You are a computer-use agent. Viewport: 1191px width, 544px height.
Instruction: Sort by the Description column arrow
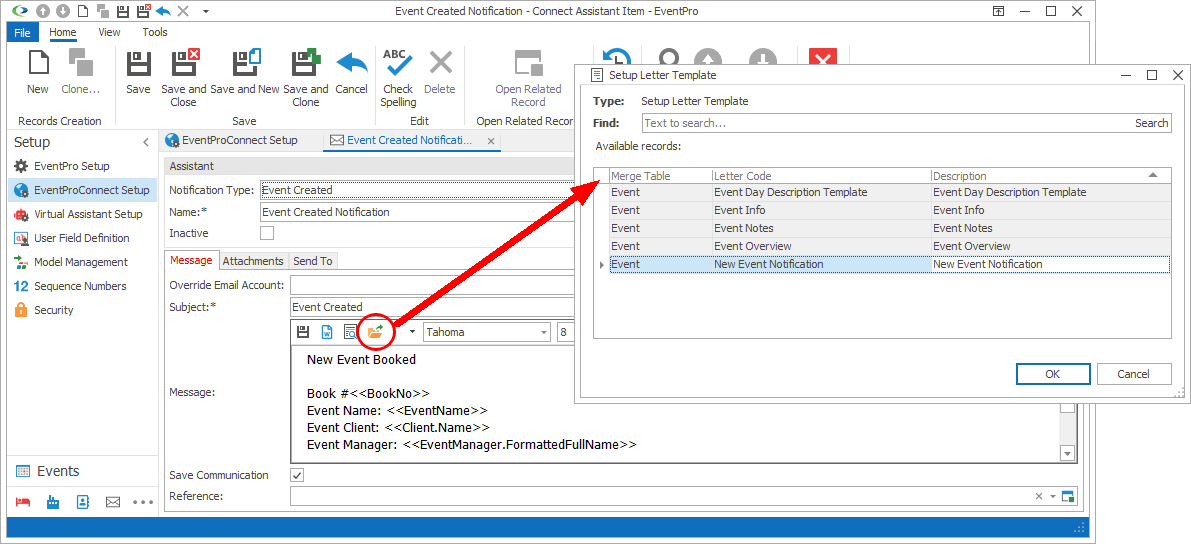tap(1153, 176)
